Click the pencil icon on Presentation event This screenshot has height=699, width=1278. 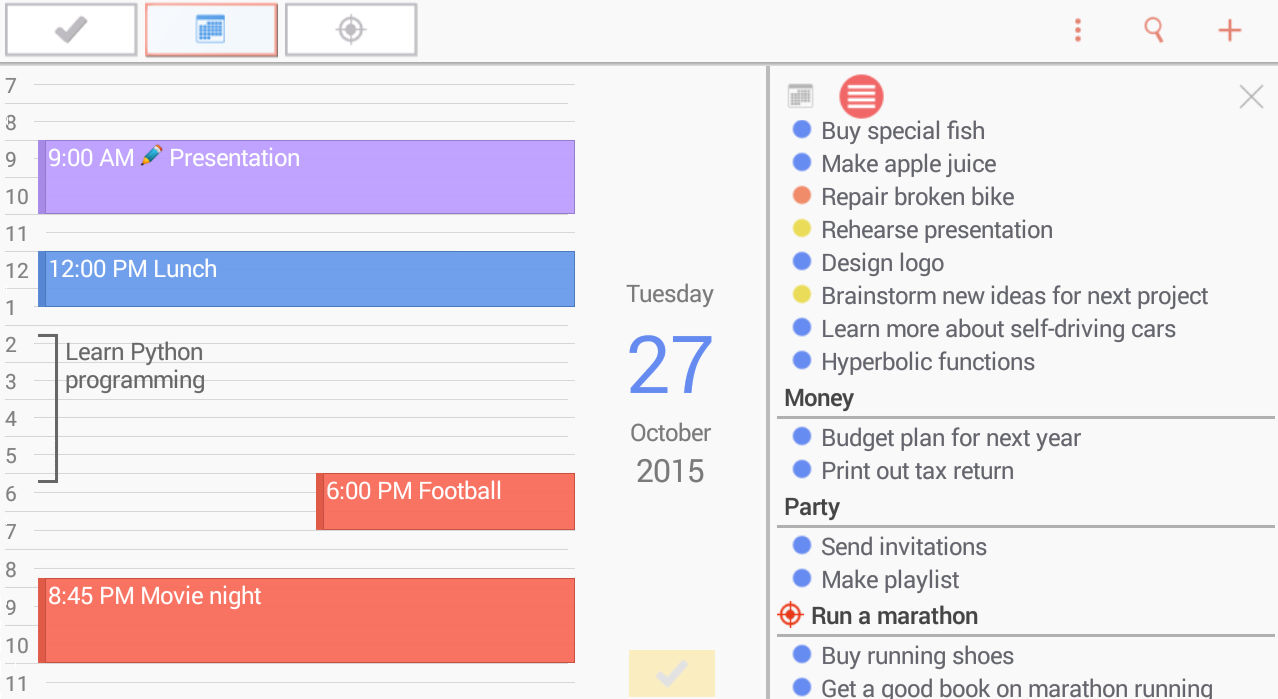[x=152, y=156]
